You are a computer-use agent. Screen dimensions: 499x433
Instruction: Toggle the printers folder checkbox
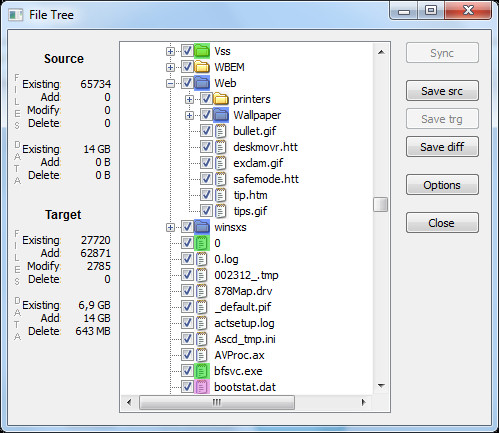coord(206,99)
